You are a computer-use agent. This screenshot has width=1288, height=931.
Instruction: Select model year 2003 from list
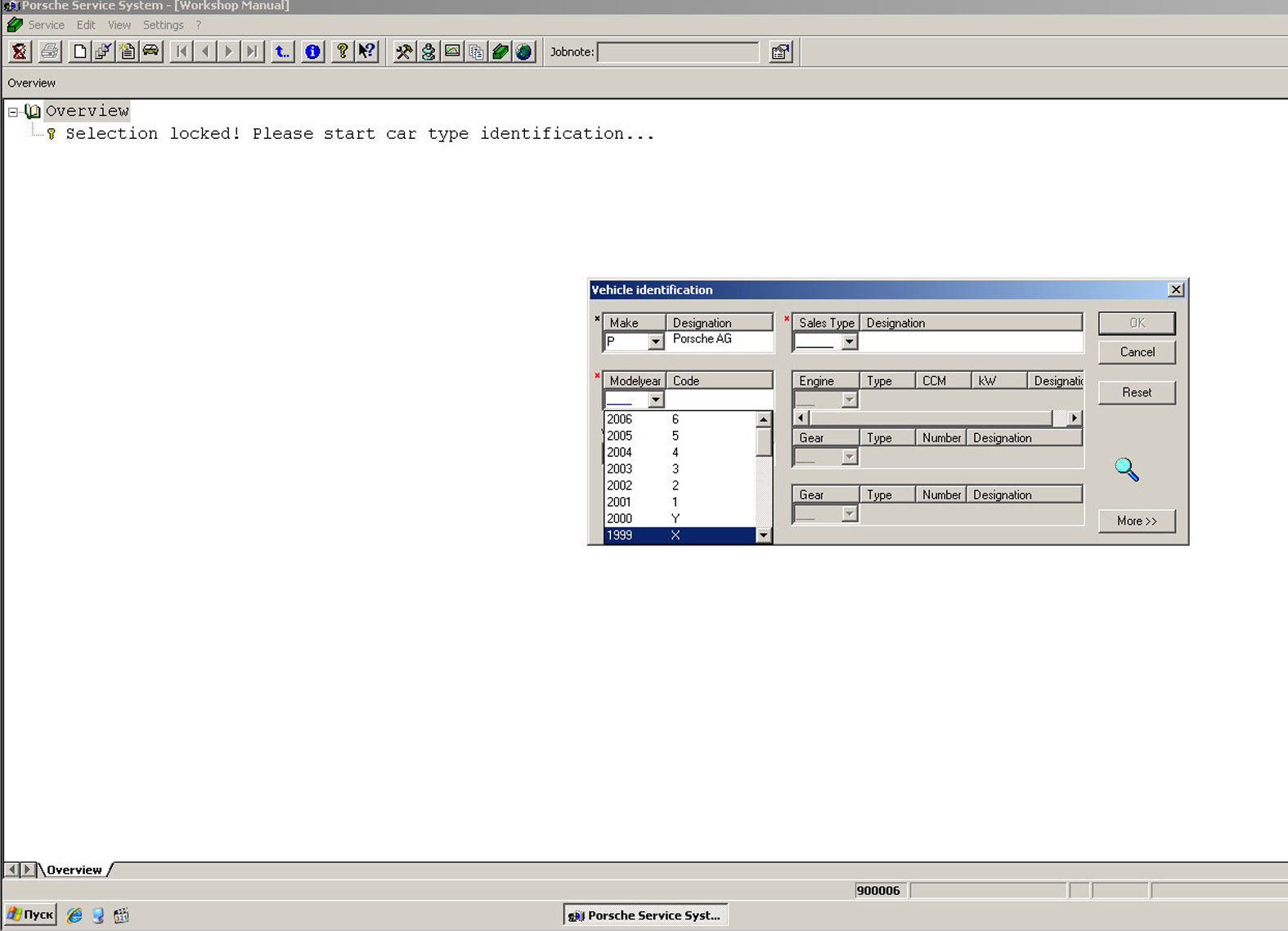pyautogui.click(x=620, y=469)
